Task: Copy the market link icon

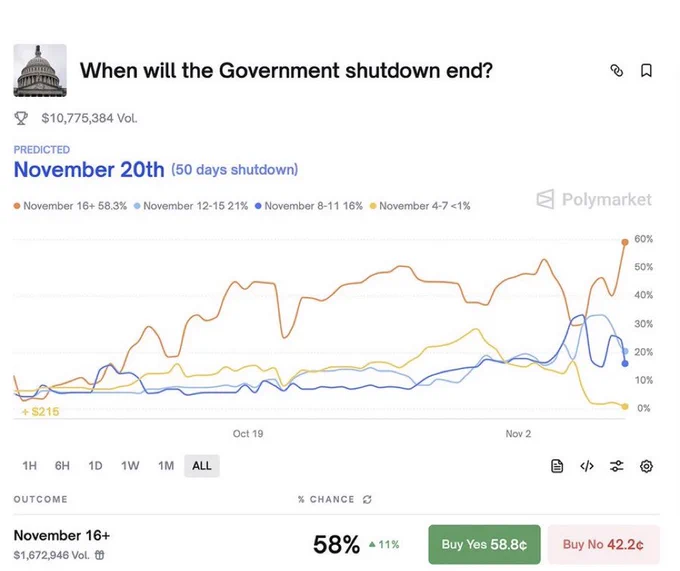Action: (x=616, y=71)
